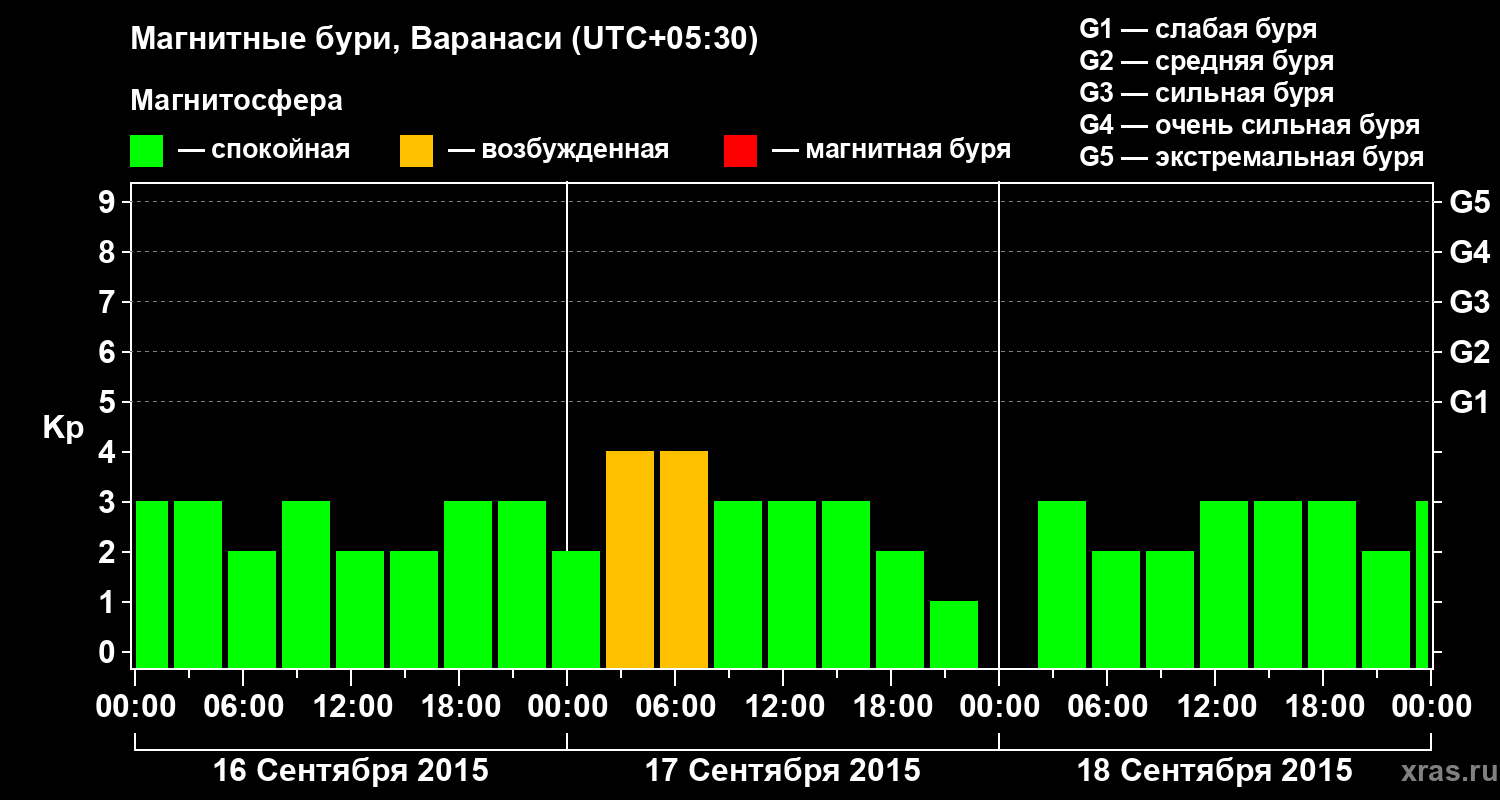Click the legend line 'G5 — экстремальная буря'
Image resolution: width=1500 pixels, height=800 pixels.
click(1252, 157)
